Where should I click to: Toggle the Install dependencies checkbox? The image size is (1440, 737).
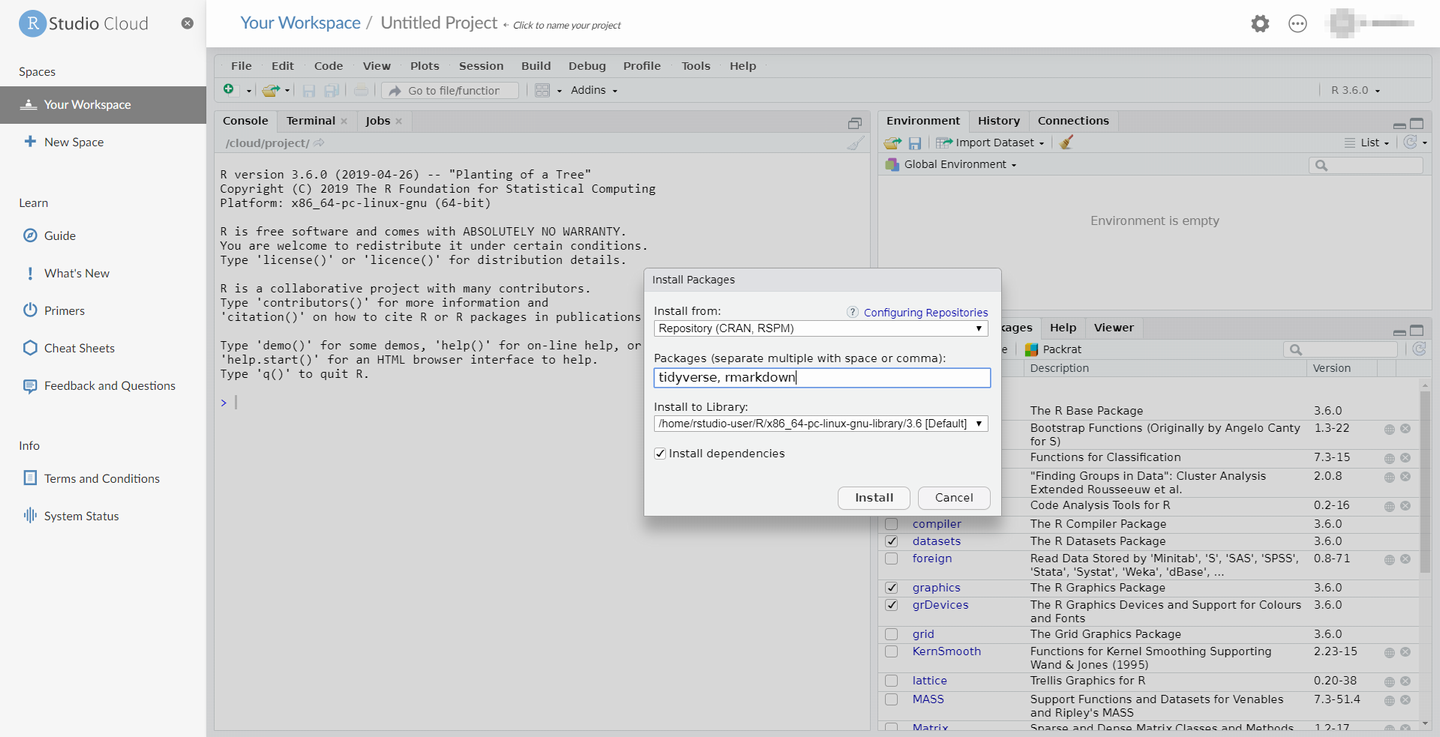point(660,454)
